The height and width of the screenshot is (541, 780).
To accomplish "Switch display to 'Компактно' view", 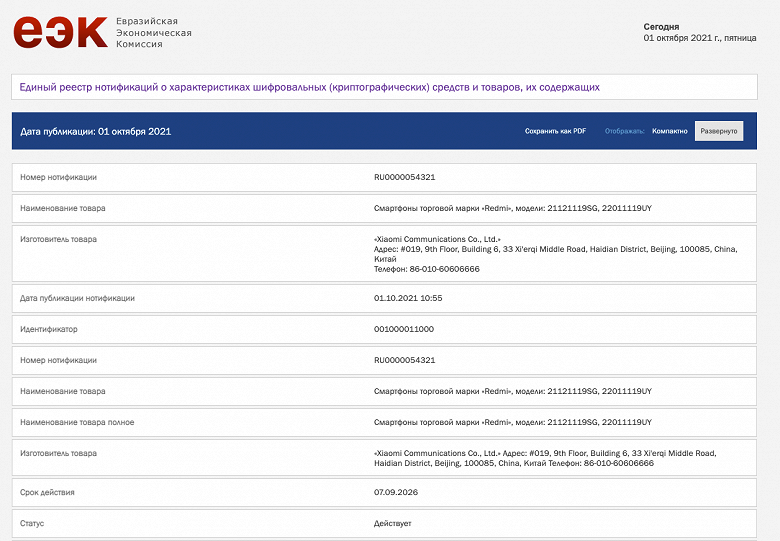I will coord(669,131).
